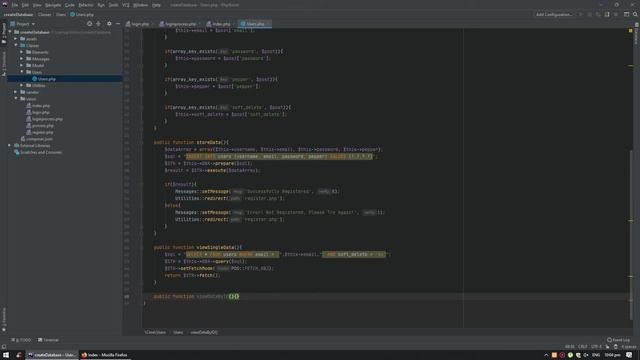
Task: Expand the assets folder
Action: 16,39
